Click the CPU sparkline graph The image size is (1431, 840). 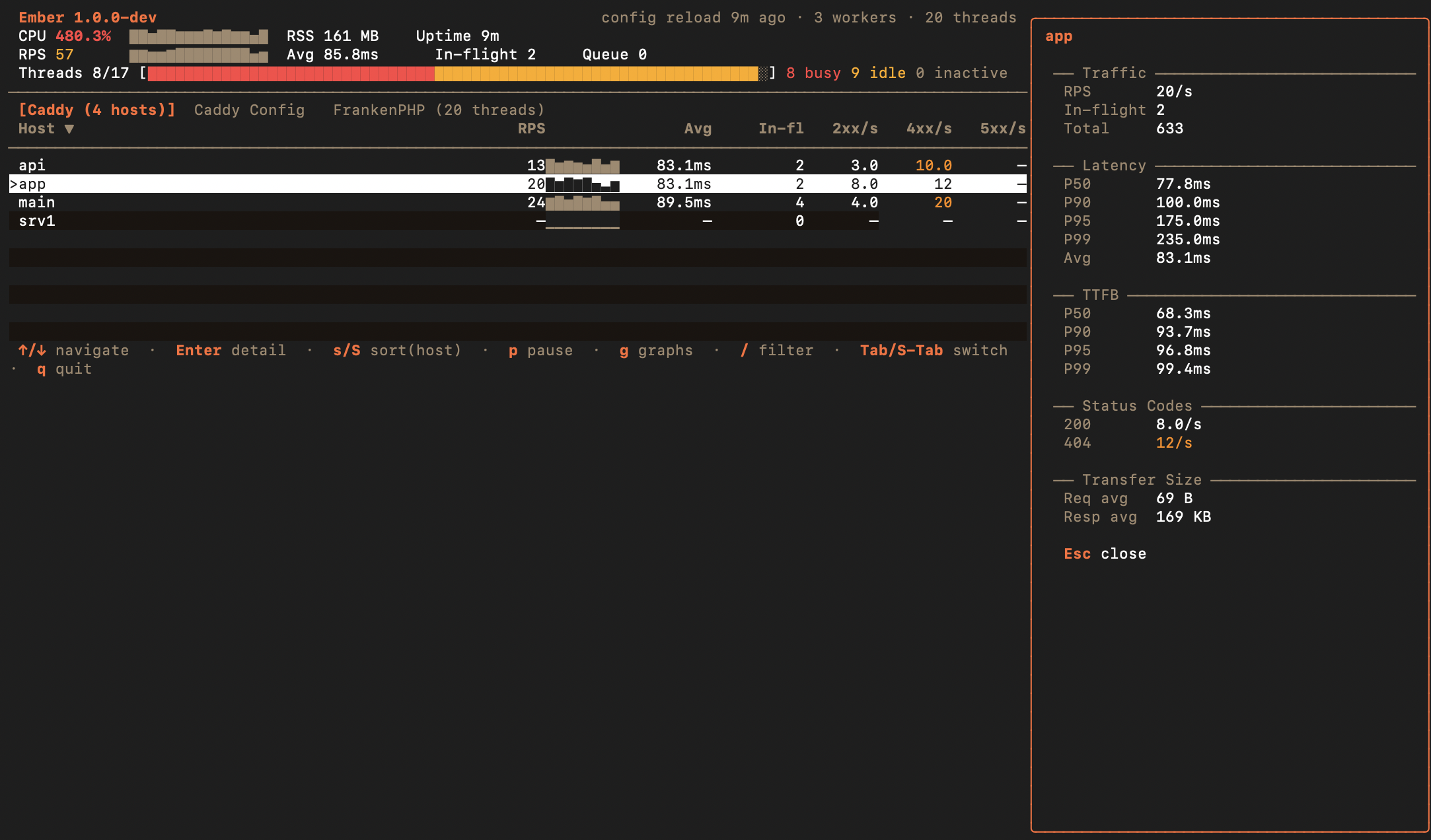[198, 36]
